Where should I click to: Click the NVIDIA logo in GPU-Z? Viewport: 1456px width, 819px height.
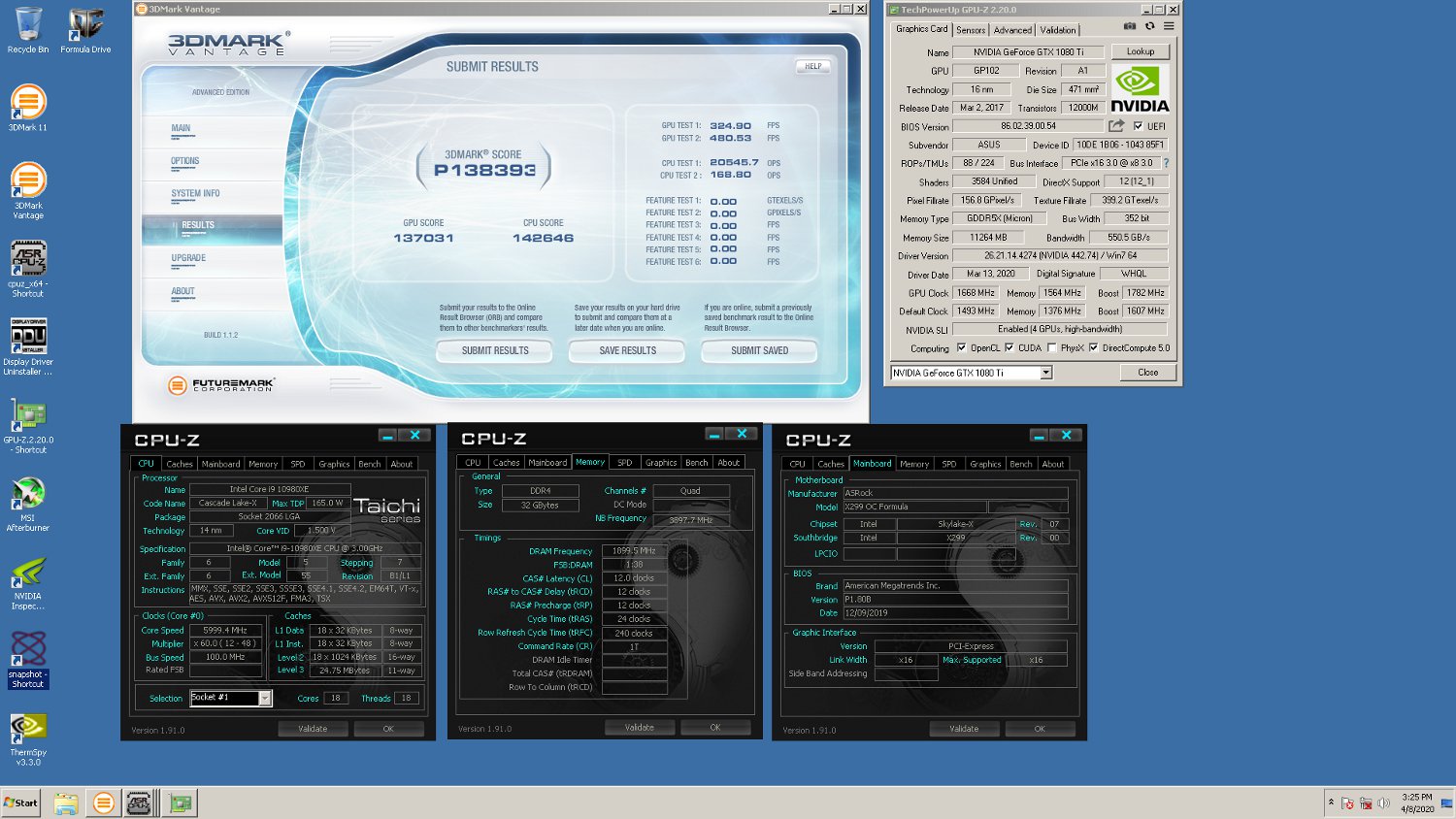[1140, 89]
